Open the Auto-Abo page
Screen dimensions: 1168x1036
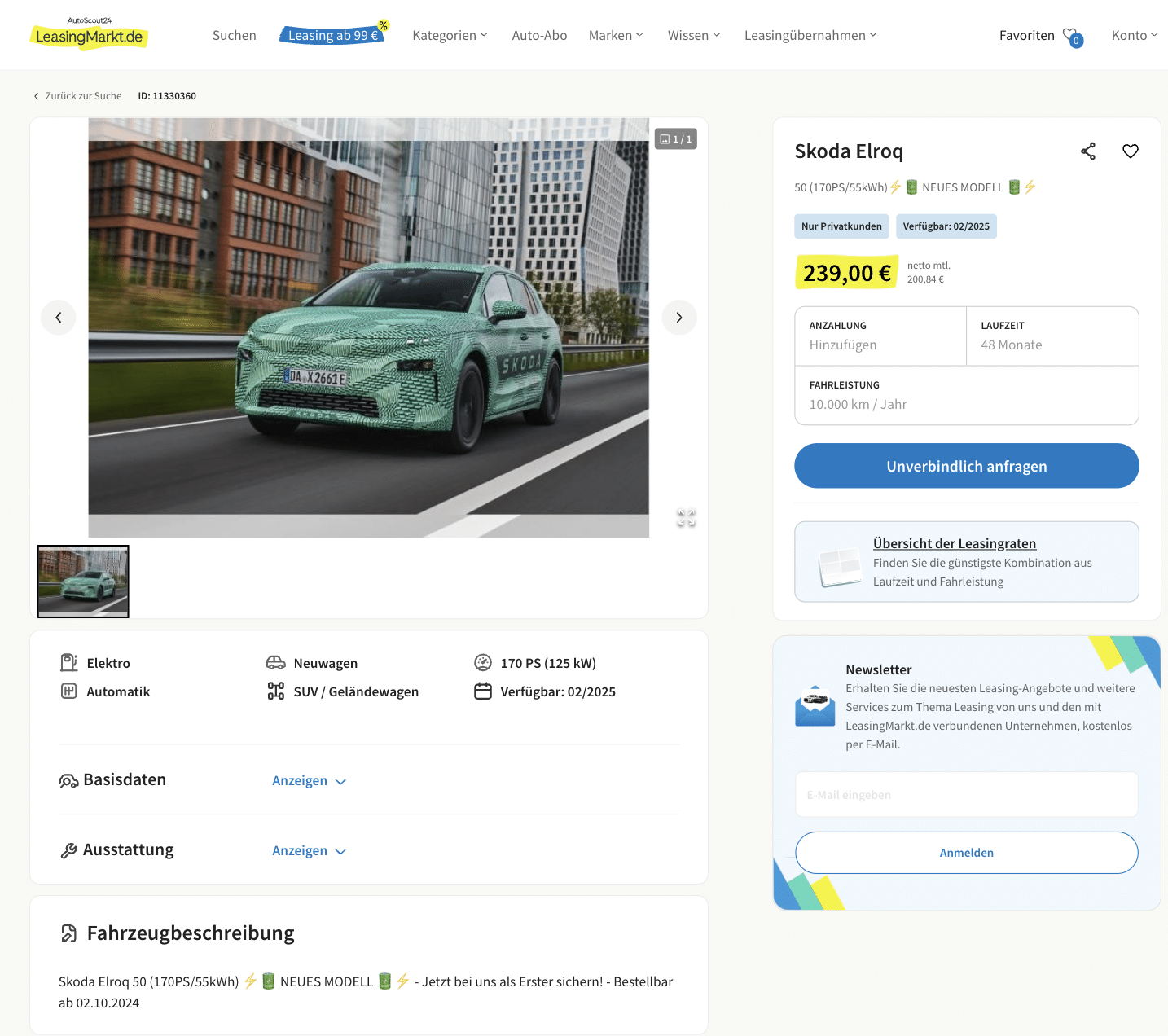tap(539, 36)
